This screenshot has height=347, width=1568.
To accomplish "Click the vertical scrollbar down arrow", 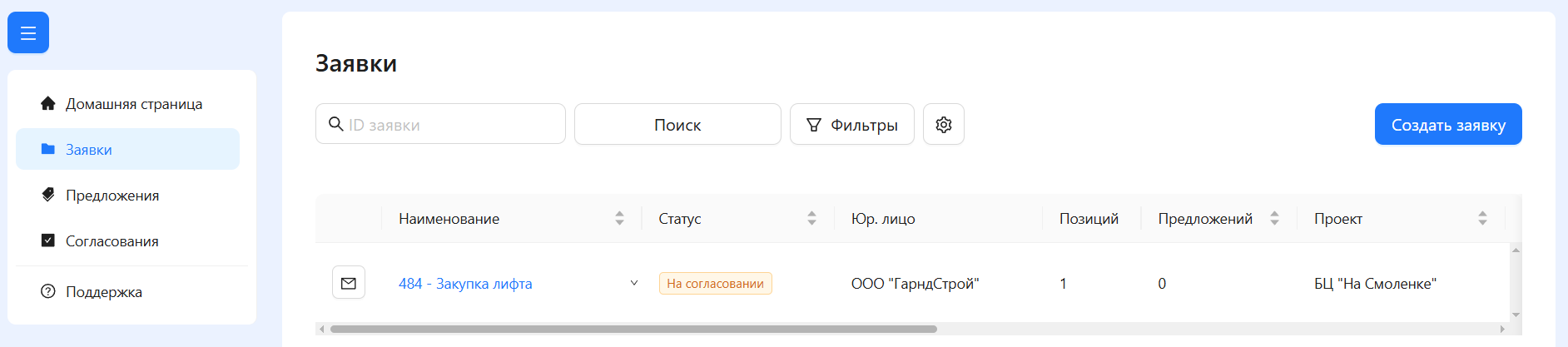I will pyautogui.click(x=1516, y=315).
